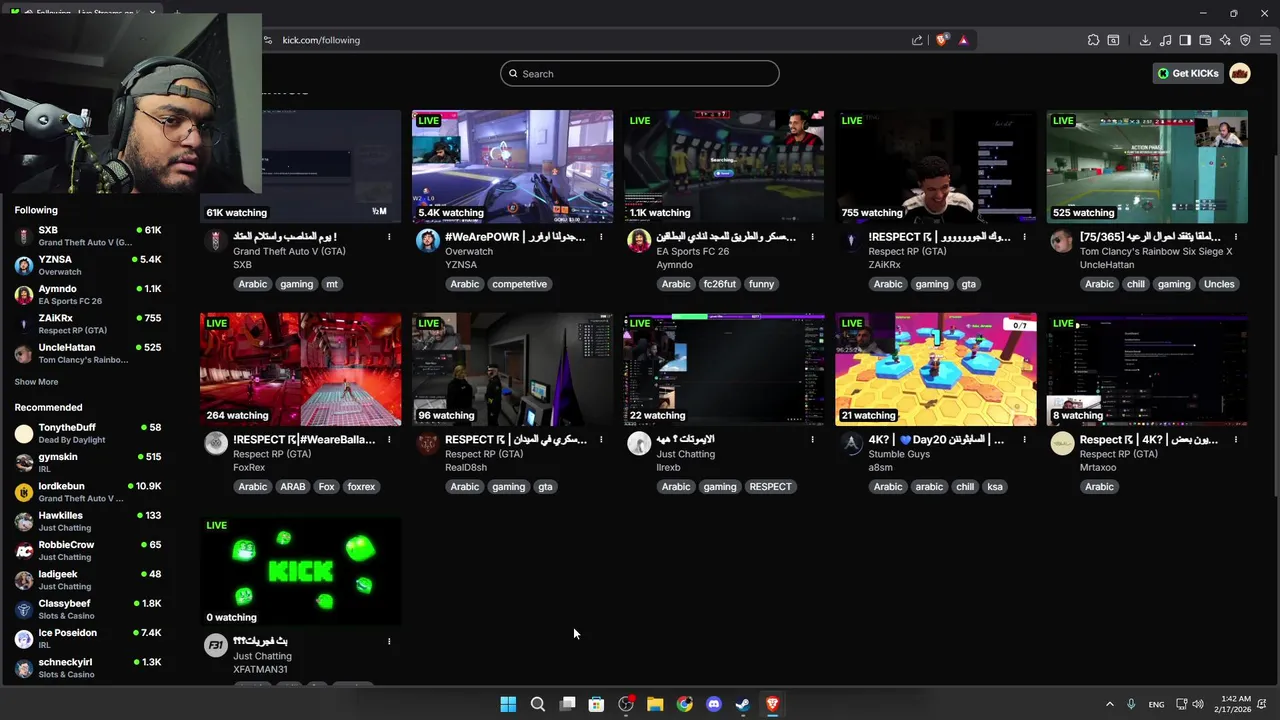Screen dimensions: 1280x720
Task: Click 'Grand Theft Auto V (GTA)' category on SXB card
Action: 289,252
